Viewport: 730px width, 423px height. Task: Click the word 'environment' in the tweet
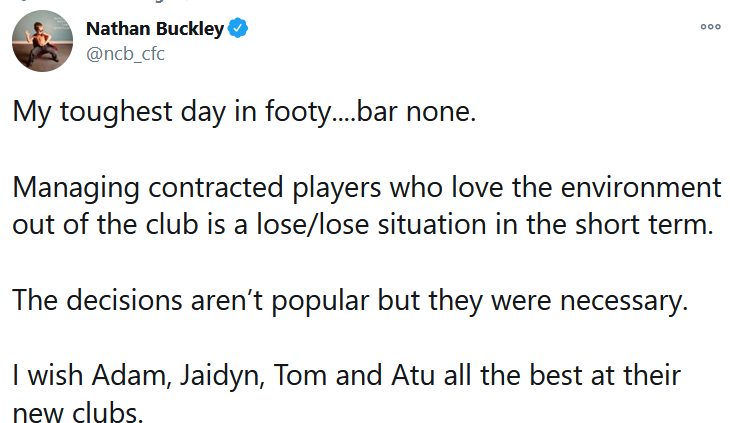point(641,188)
